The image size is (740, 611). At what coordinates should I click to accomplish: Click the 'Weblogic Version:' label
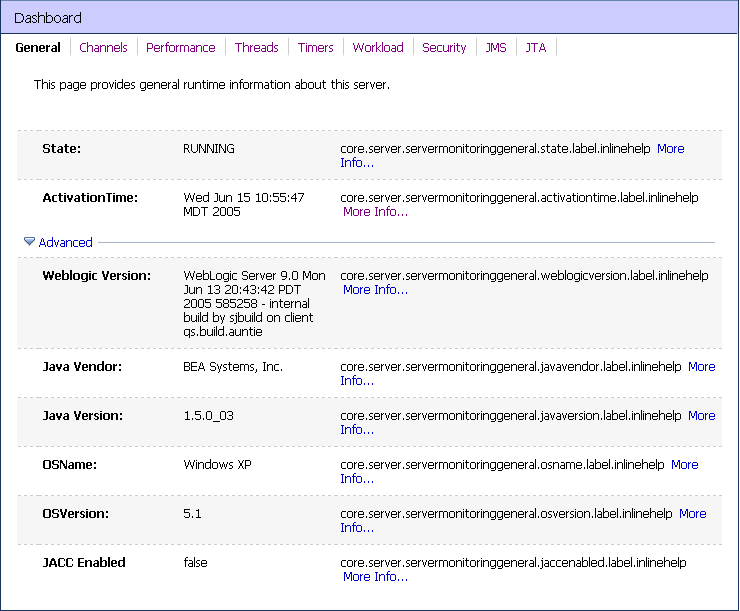(97, 276)
